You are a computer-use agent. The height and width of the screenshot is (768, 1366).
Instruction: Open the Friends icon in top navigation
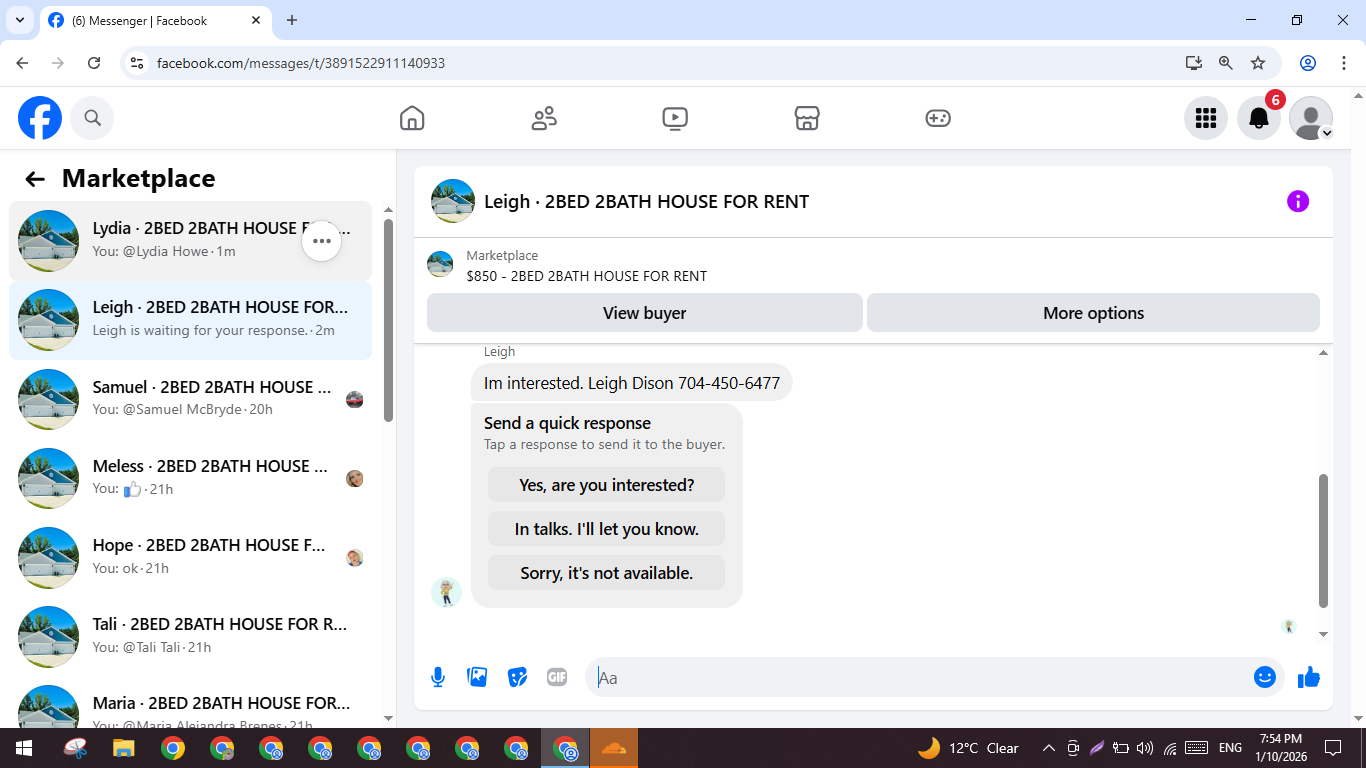[544, 118]
